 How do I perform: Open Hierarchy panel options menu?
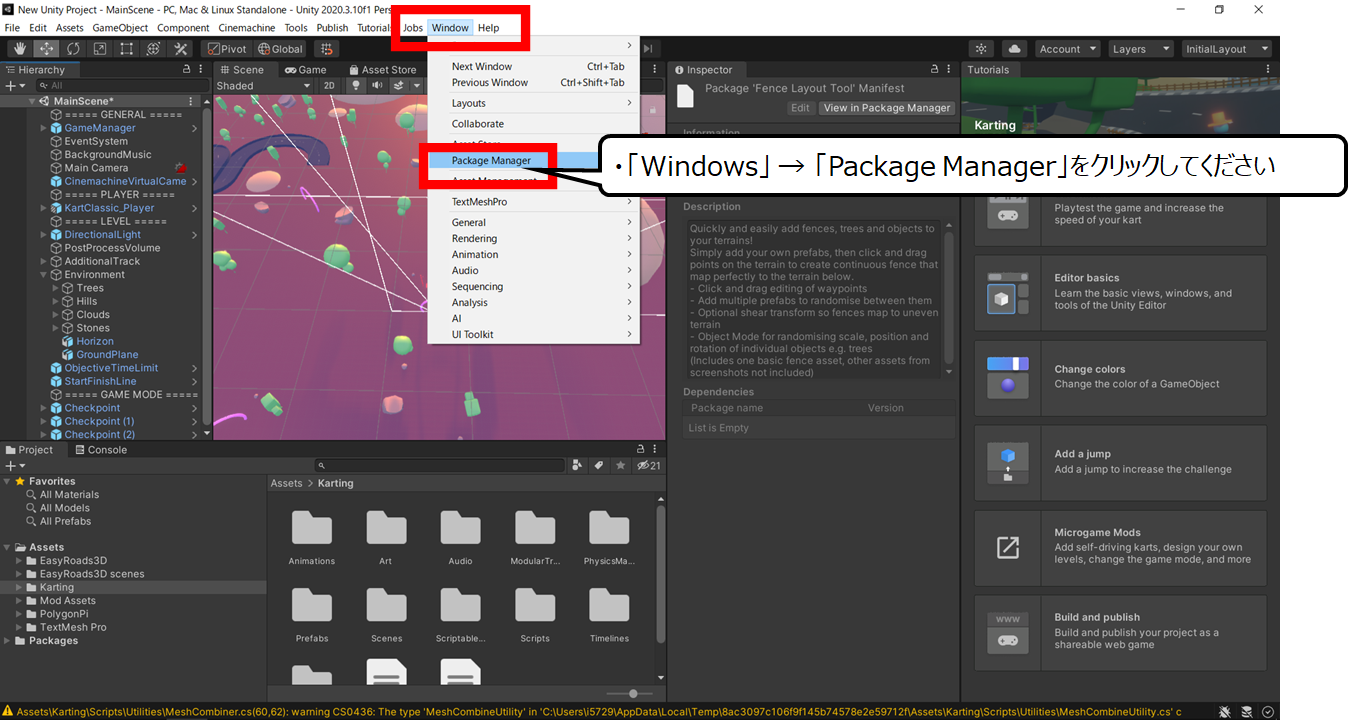[202, 70]
